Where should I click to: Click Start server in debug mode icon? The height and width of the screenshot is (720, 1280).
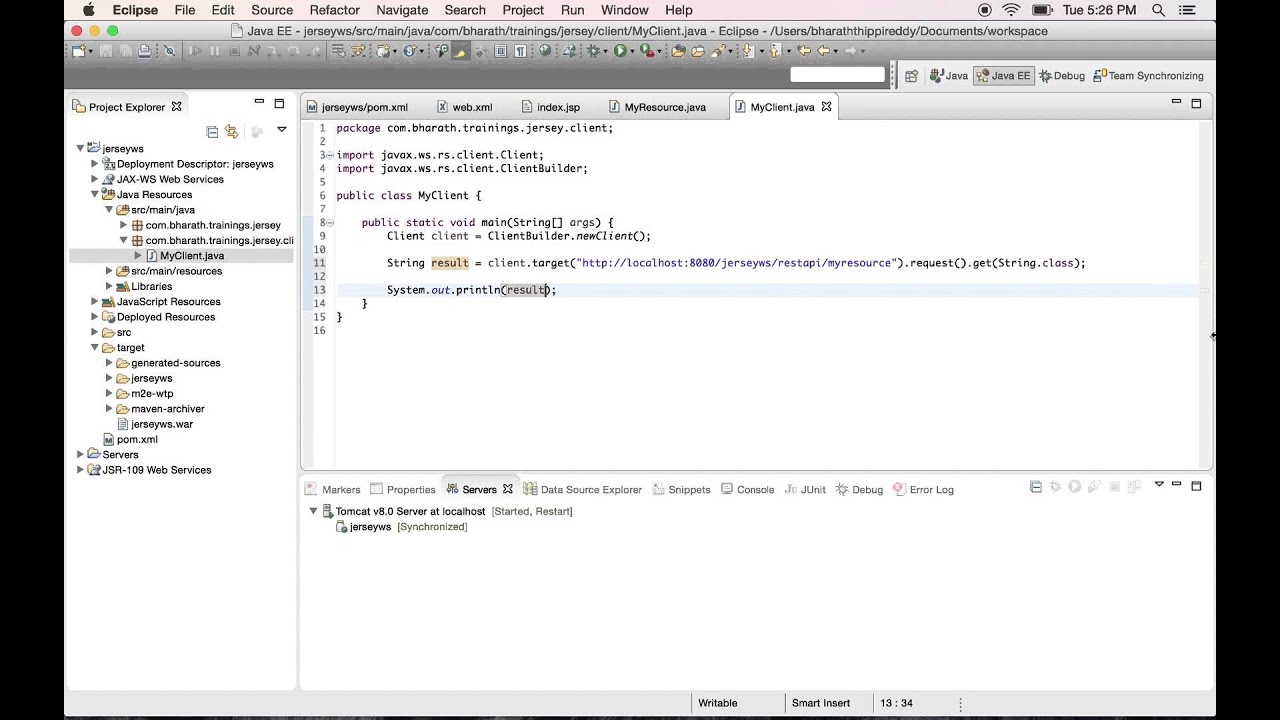pyautogui.click(x=1055, y=486)
